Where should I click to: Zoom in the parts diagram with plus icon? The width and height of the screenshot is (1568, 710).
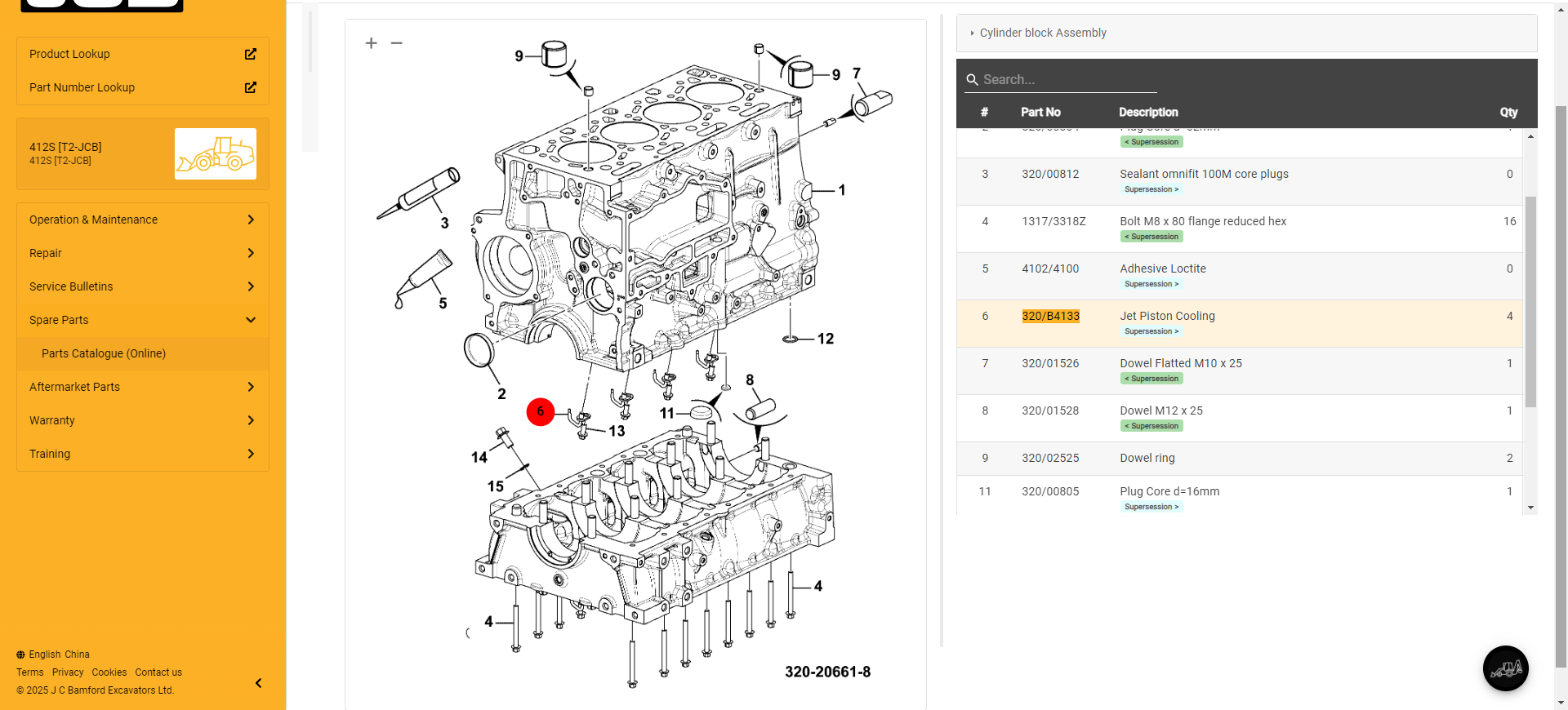click(x=371, y=43)
